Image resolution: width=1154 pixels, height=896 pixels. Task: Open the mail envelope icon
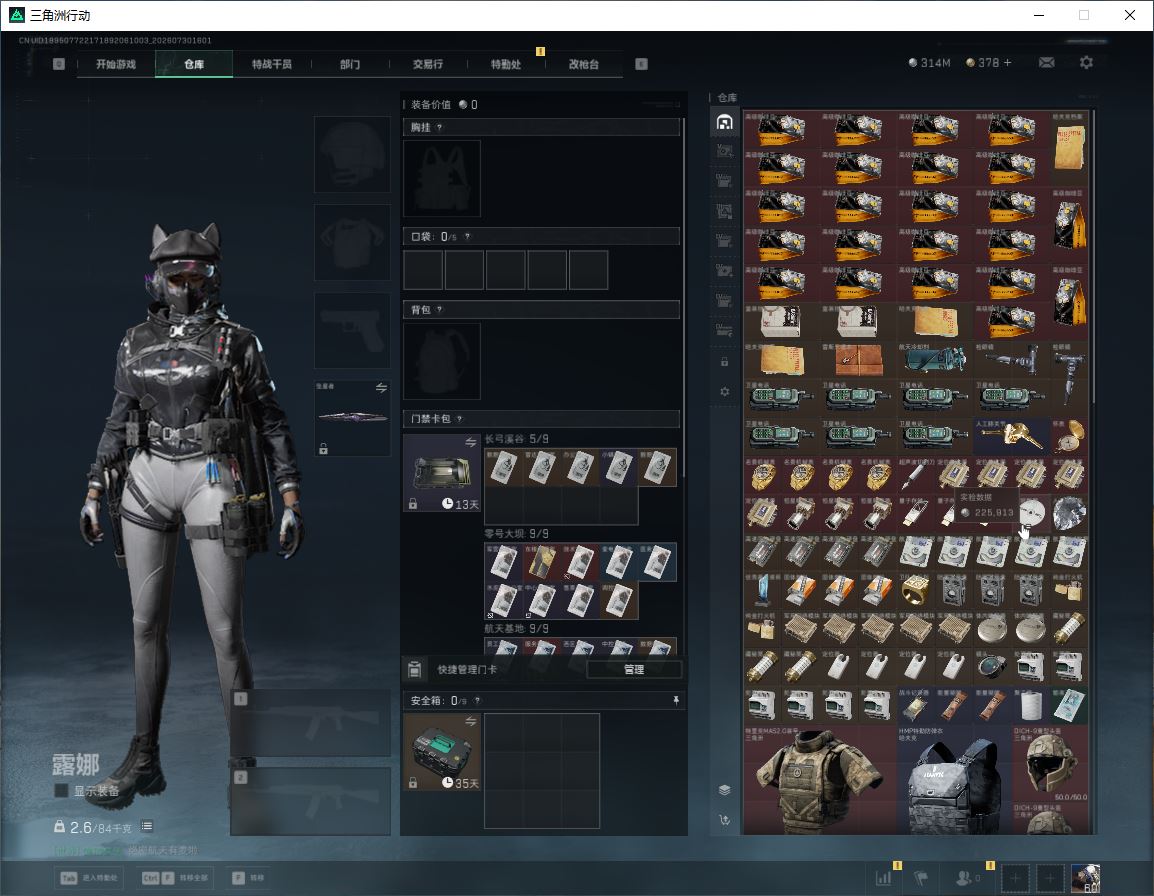click(x=1046, y=63)
